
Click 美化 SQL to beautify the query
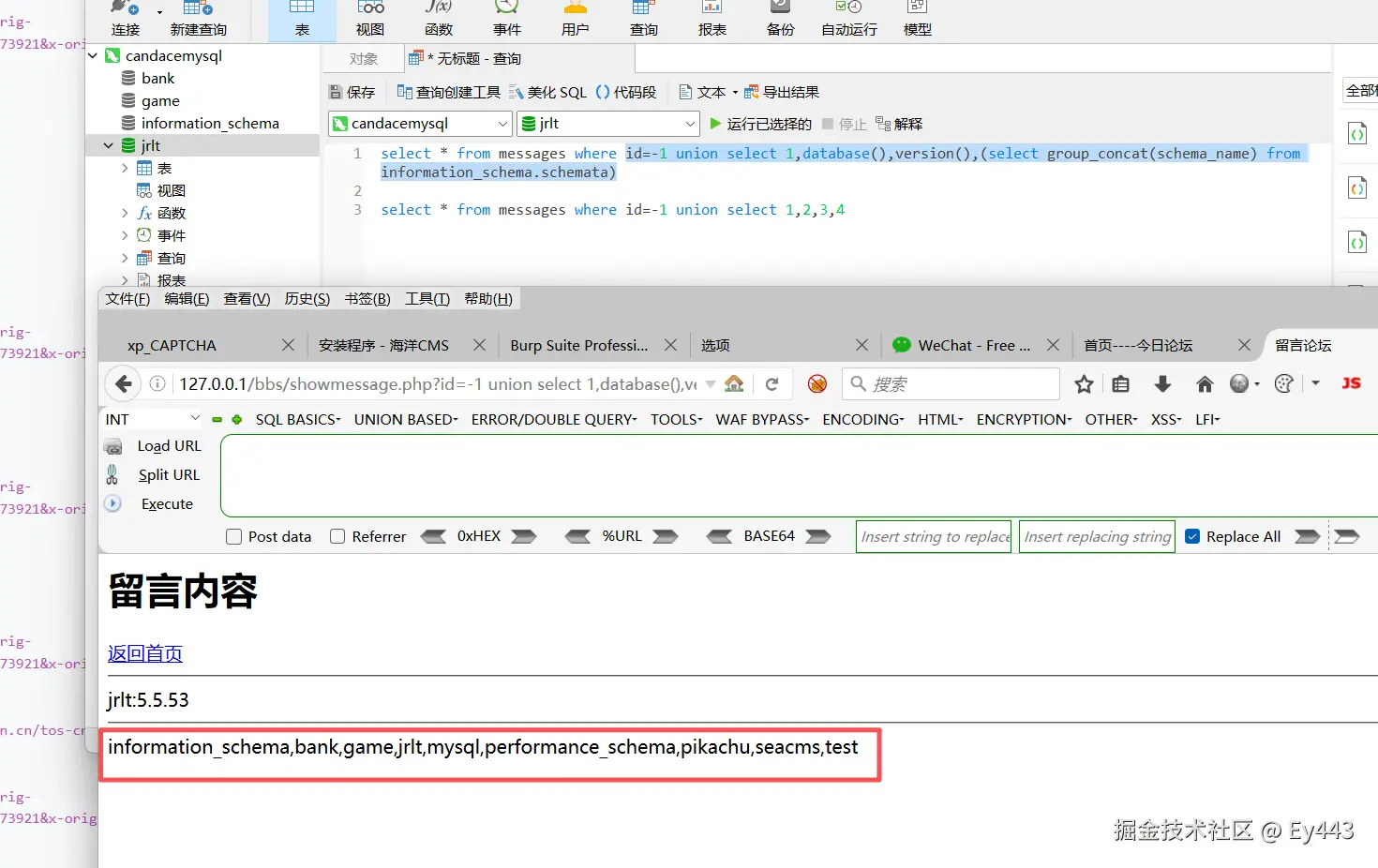coord(547,92)
